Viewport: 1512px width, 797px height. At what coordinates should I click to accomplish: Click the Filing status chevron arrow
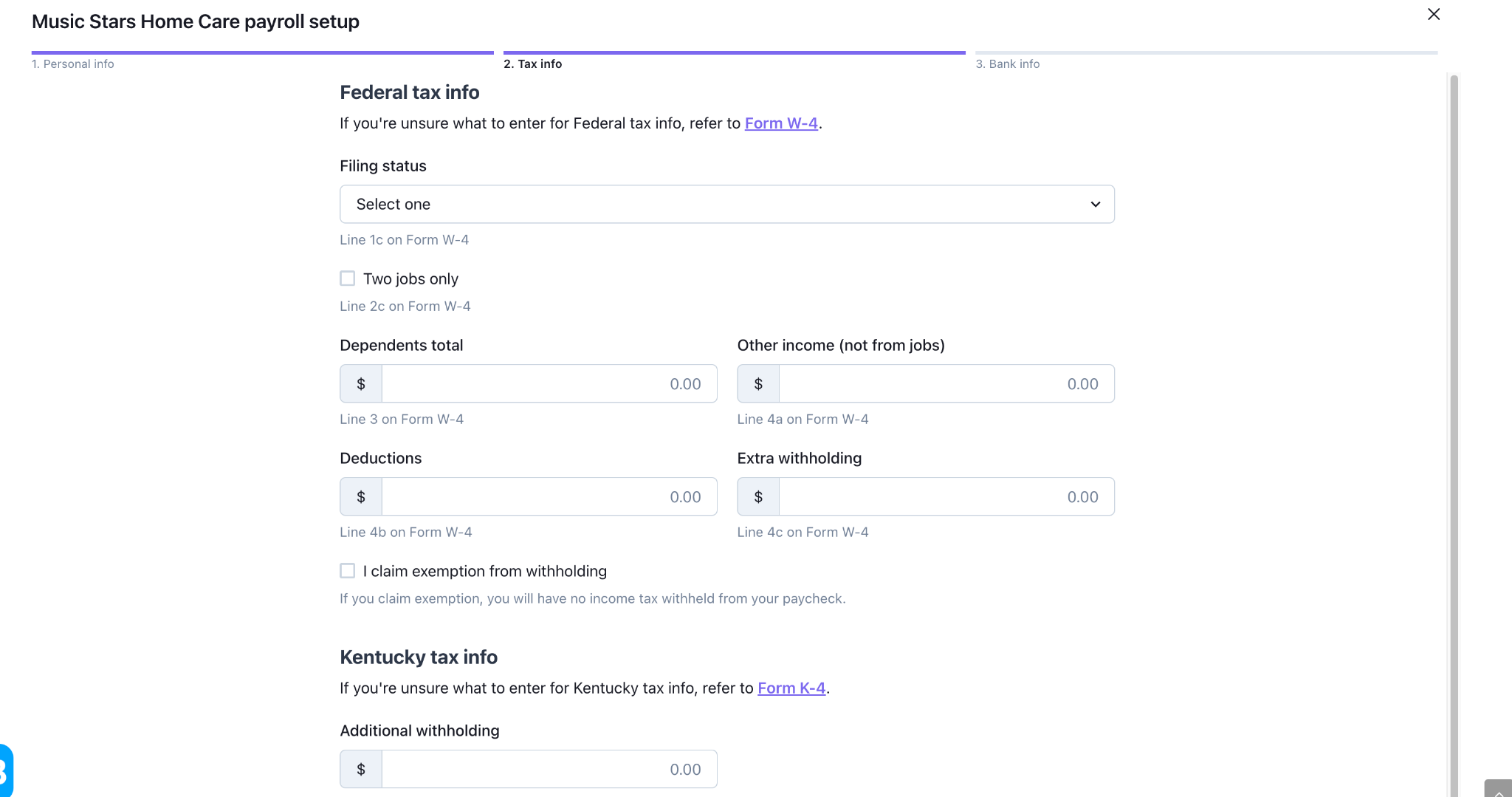1096,205
